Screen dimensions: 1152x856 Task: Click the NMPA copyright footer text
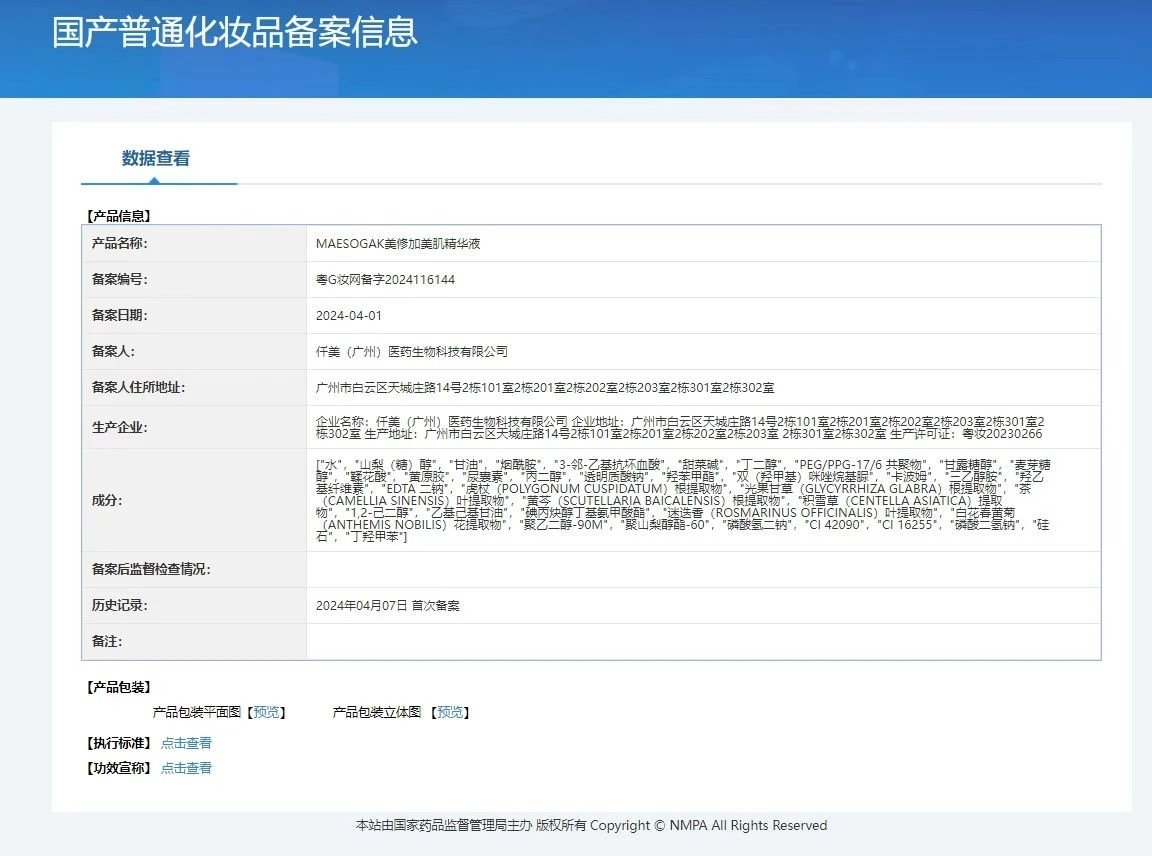(x=591, y=825)
